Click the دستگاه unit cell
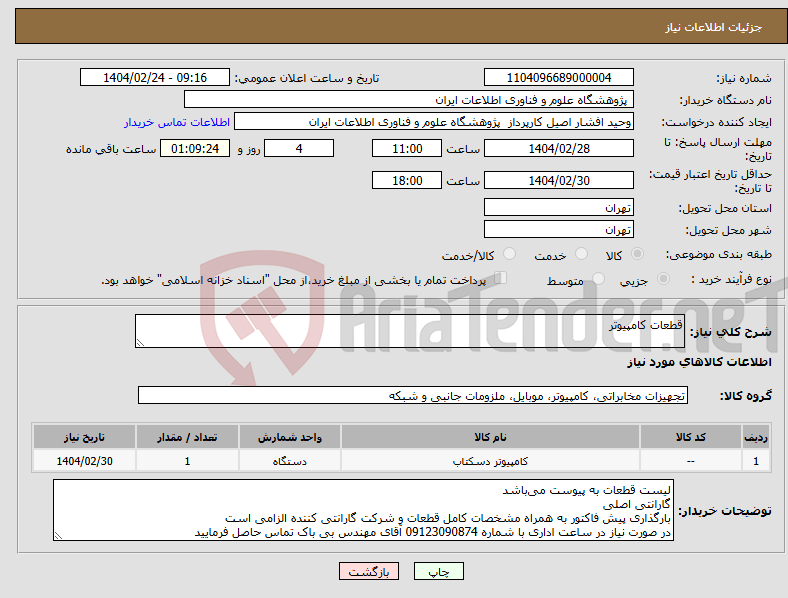This screenshot has width=788, height=598. (x=290, y=461)
